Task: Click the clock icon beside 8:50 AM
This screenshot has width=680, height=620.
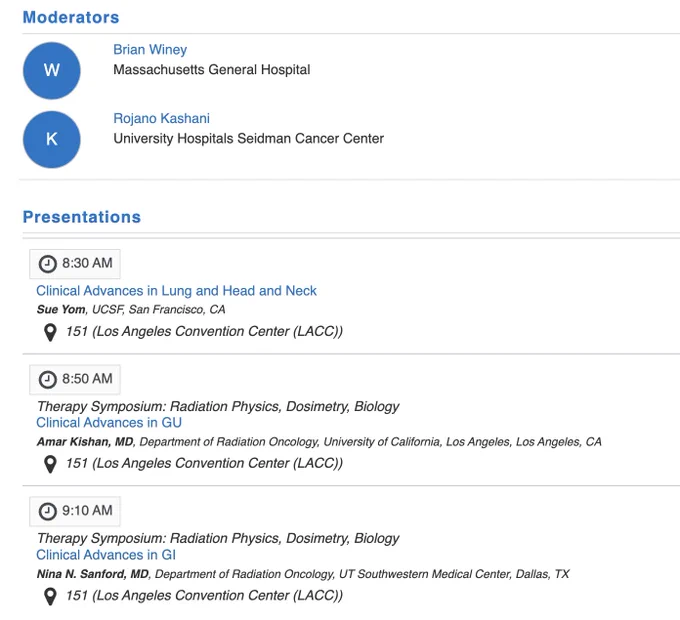Action: [48, 379]
